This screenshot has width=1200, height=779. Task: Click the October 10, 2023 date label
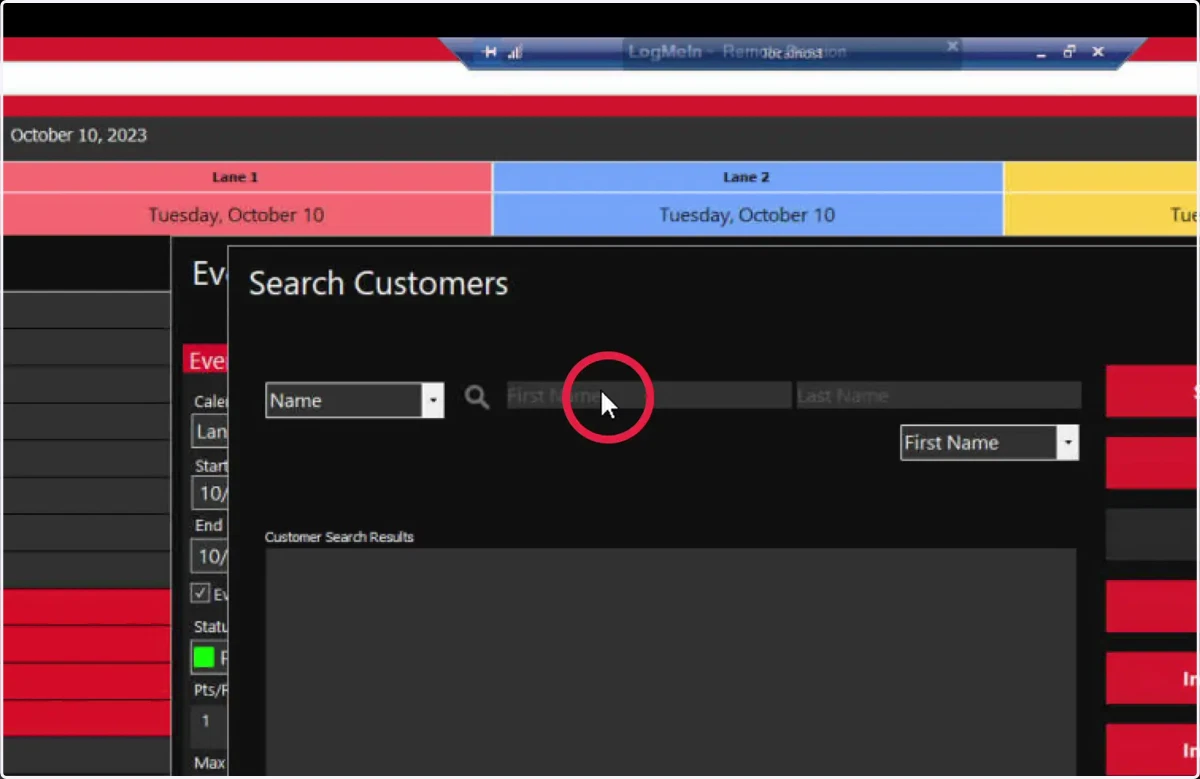[x=79, y=135]
